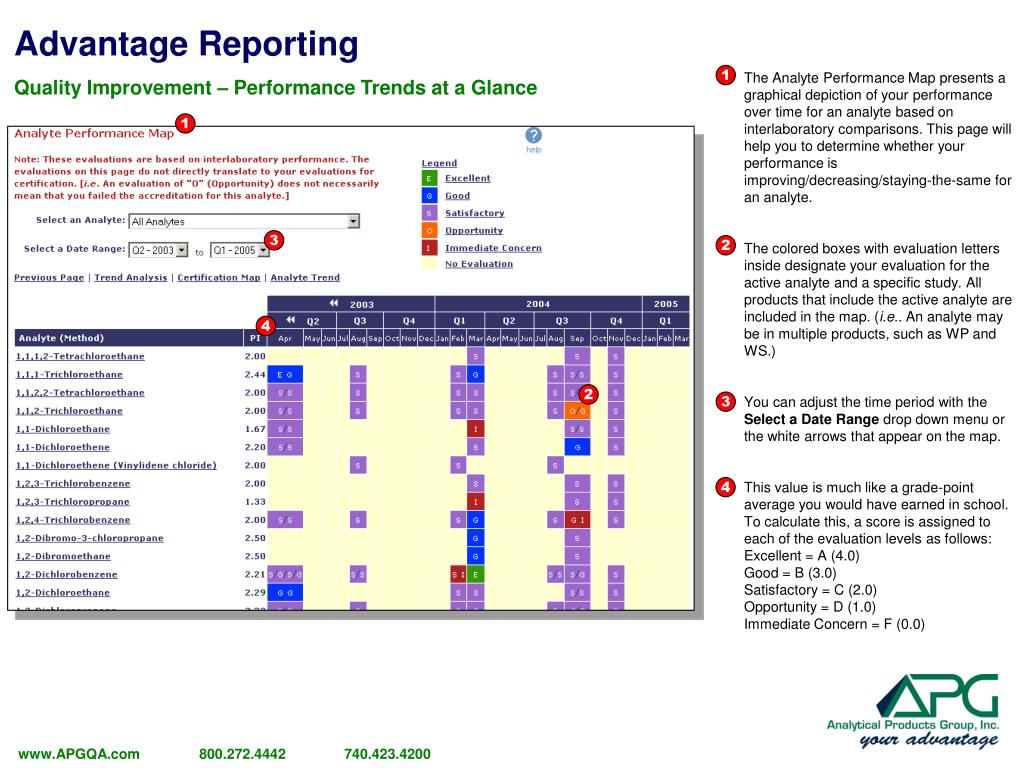Click the orange O G cell for 1,1,2-Trichloroethane
The image size is (1024, 768).
577,411
